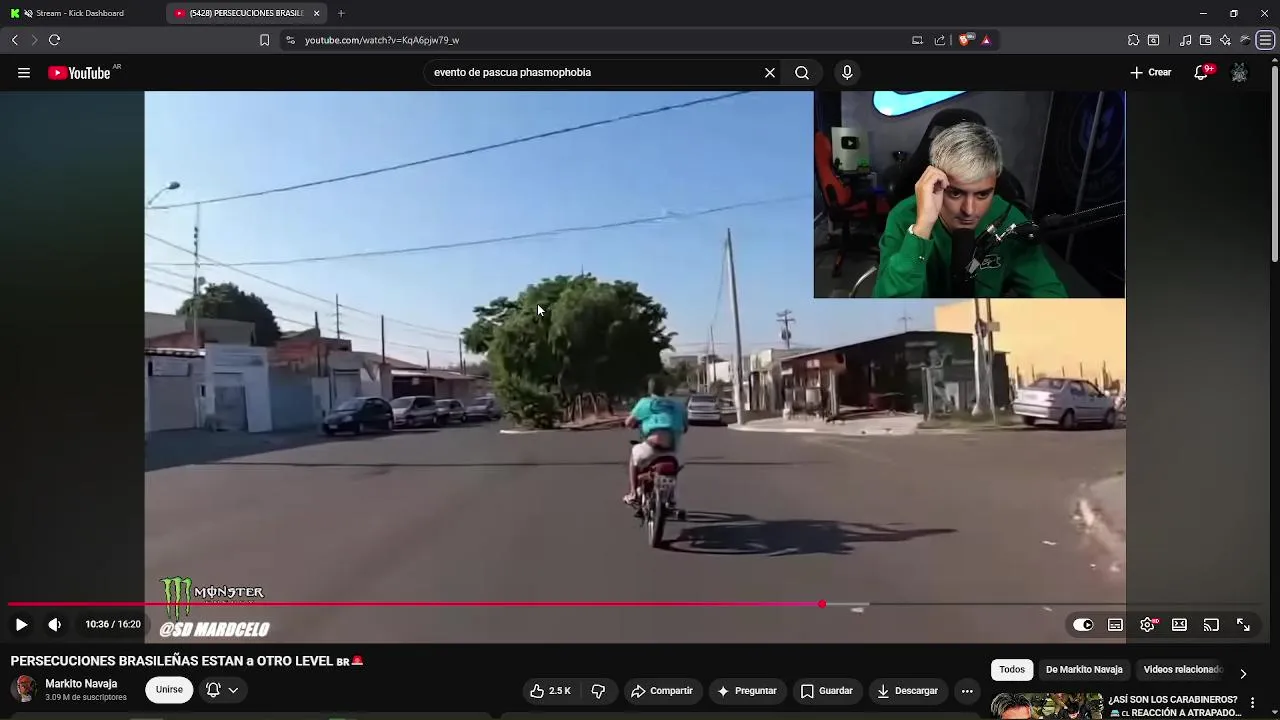
Task: Clear the search box text
Action: click(x=770, y=73)
